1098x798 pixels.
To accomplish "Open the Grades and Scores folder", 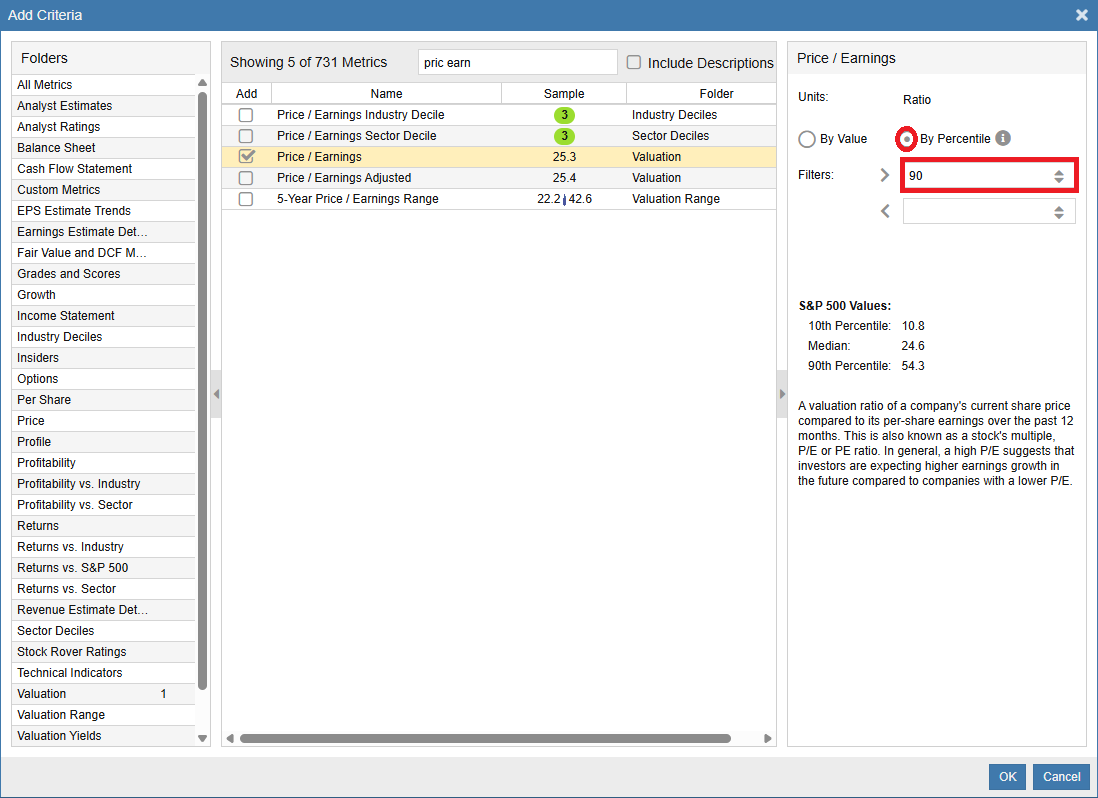I will point(103,274).
